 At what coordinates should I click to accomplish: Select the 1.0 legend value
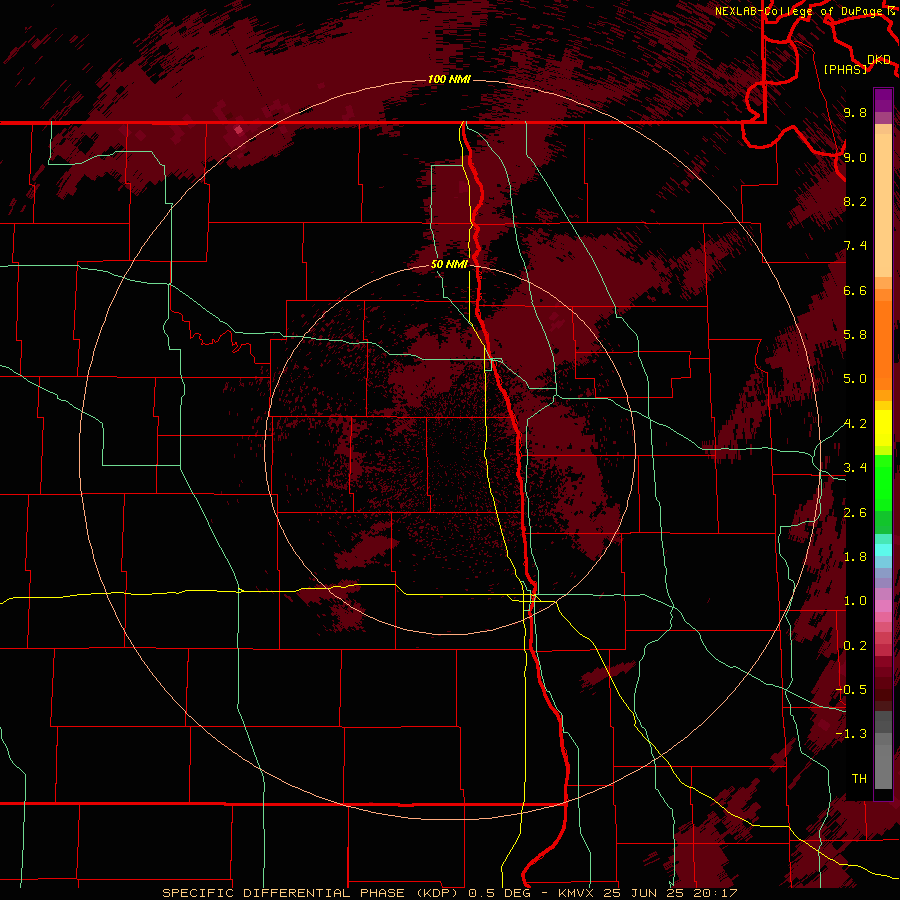(855, 601)
